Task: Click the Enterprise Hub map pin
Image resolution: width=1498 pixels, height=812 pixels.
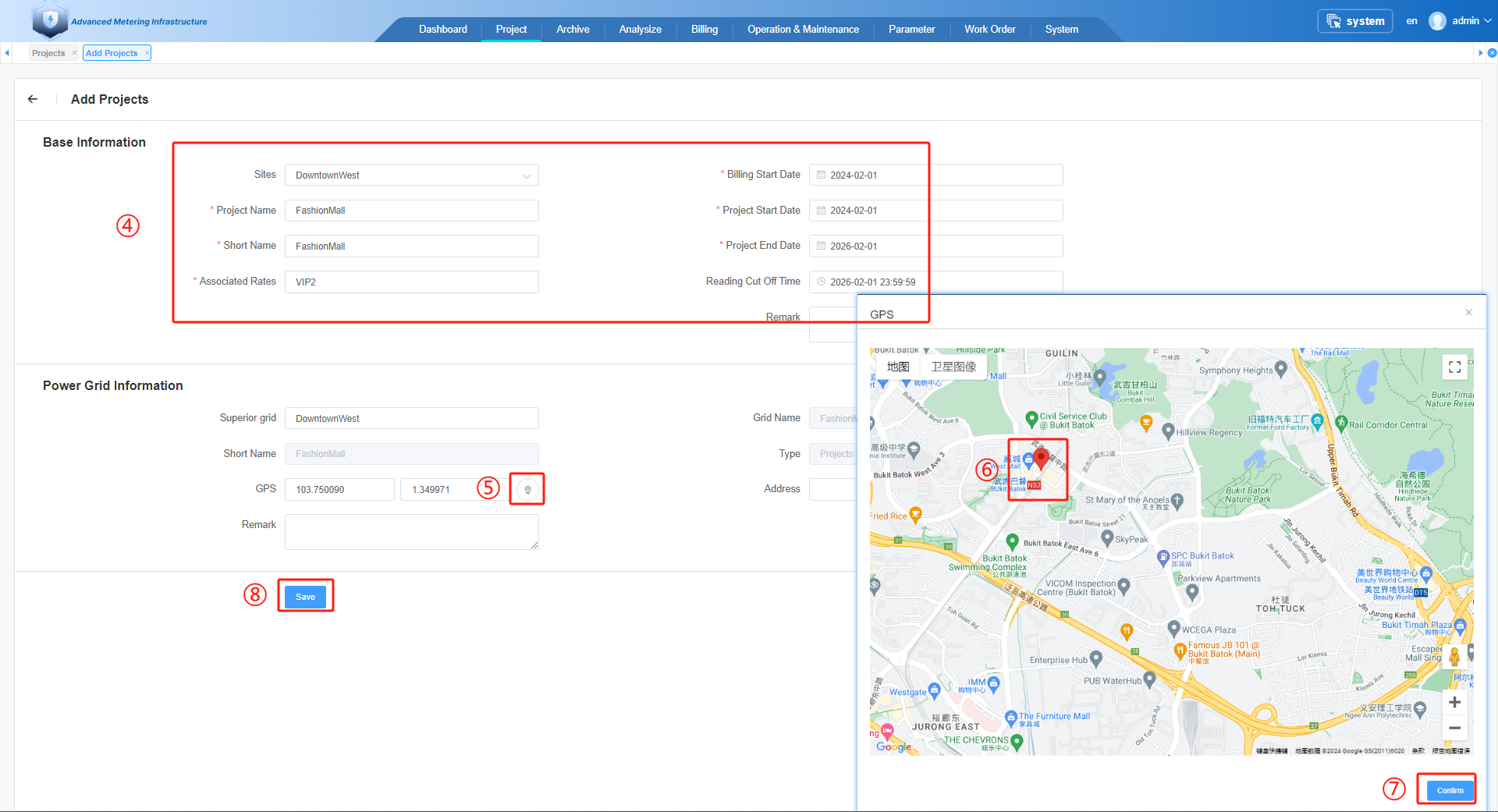Action: point(1096,658)
